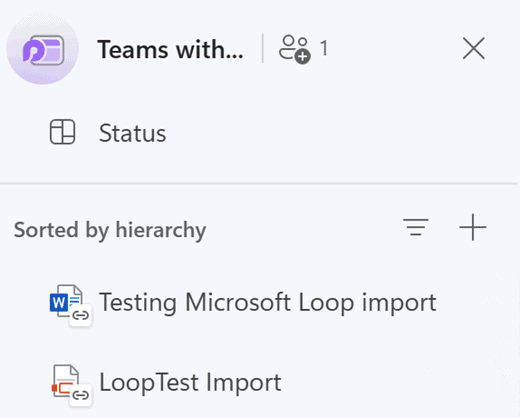Open the Status page
Screen dimensions: 520x418
132,133
